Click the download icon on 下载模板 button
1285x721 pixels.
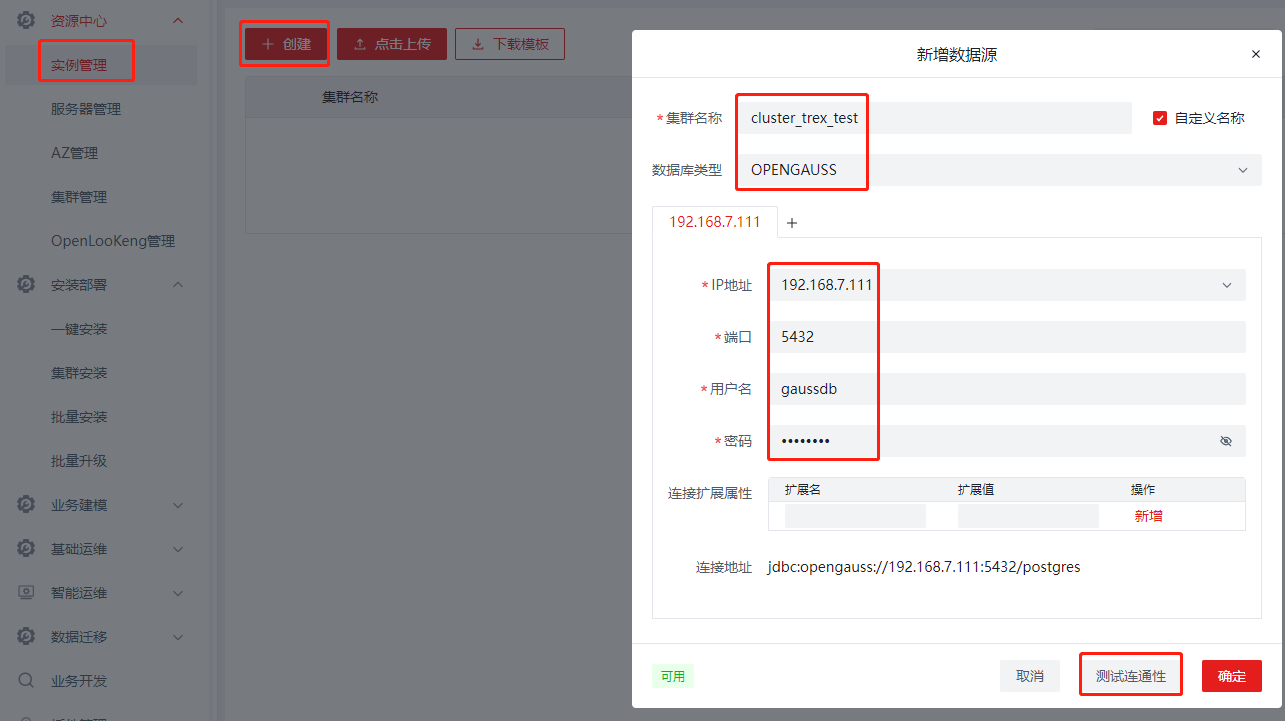(x=475, y=43)
